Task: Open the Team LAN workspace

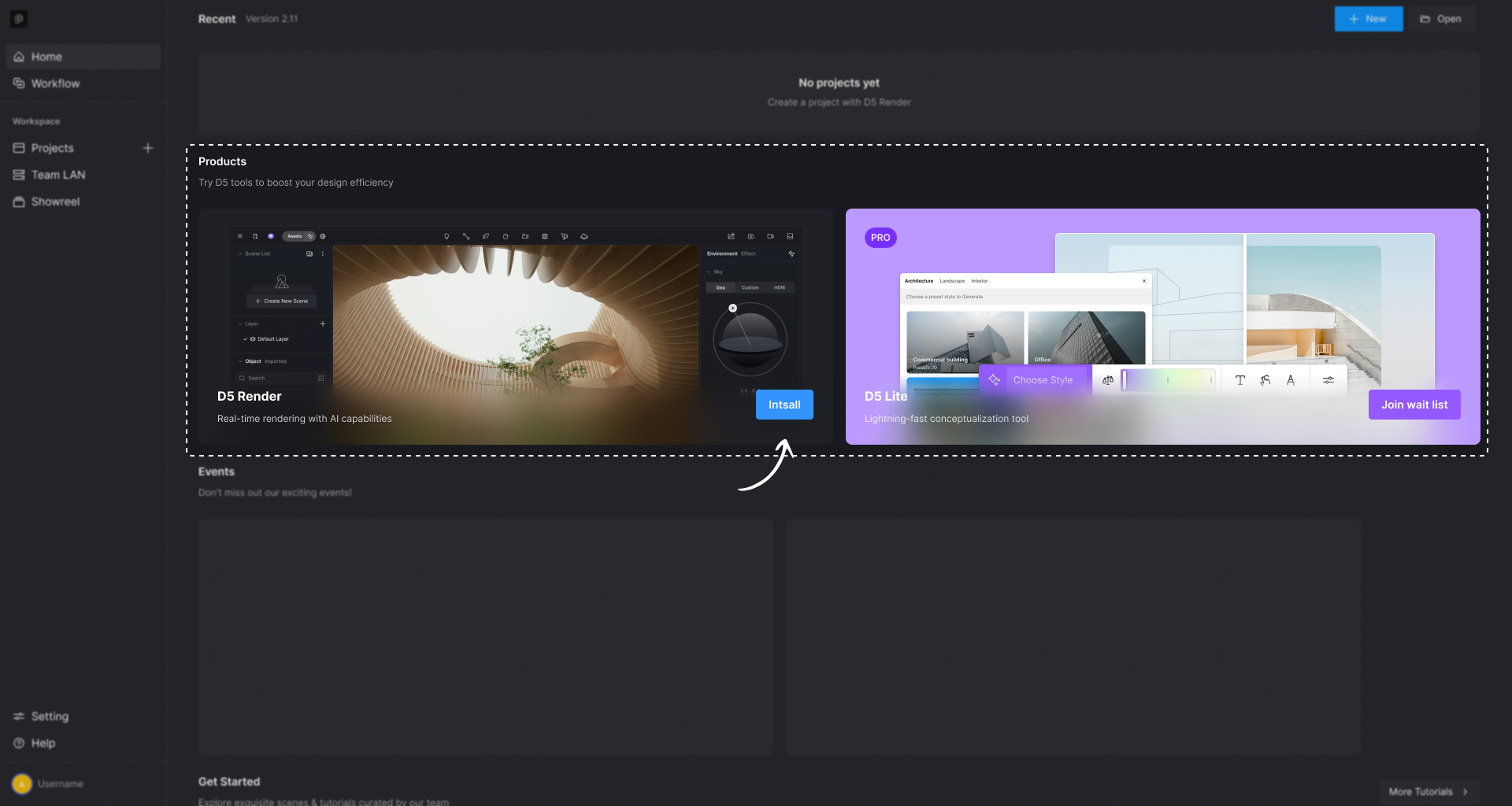Action: coord(83,175)
